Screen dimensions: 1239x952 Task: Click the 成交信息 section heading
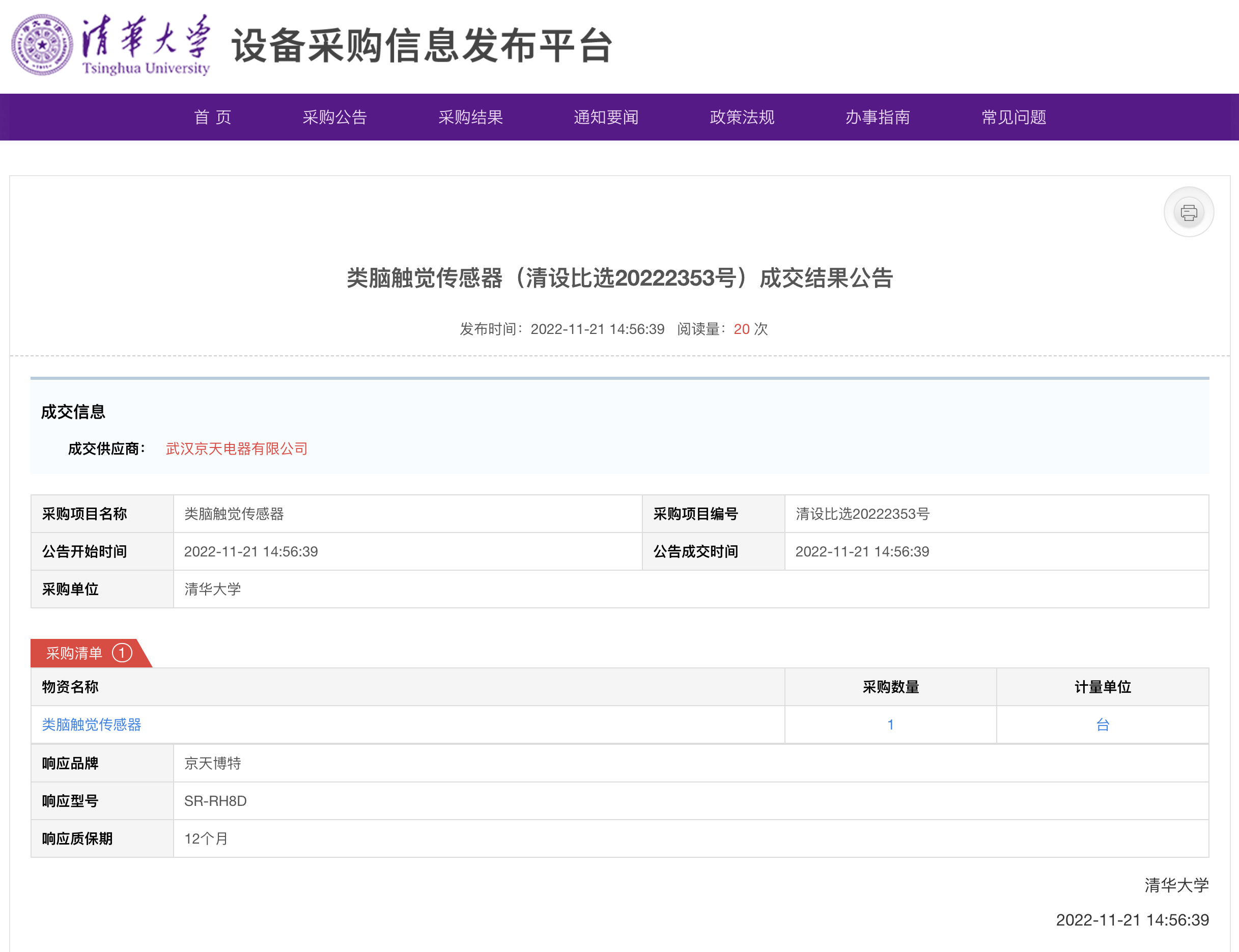73,412
